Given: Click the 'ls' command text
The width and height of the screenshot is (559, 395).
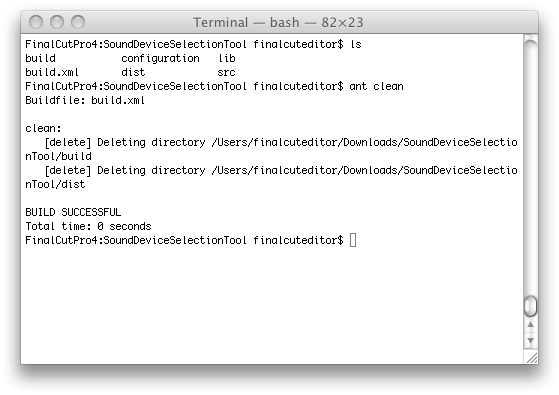Looking at the screenshot, I should pos(356,44).
